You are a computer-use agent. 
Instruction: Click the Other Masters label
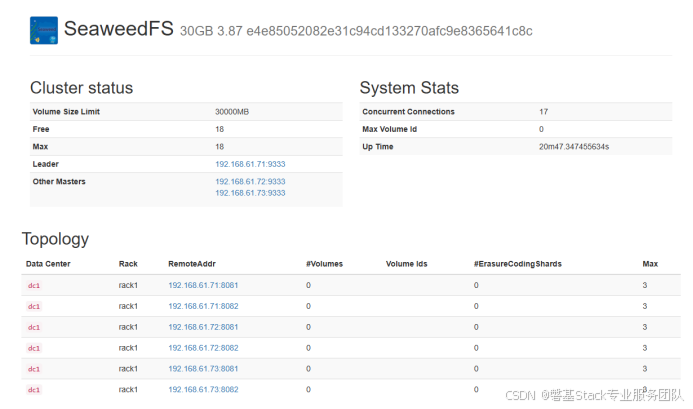pos(59,182)
